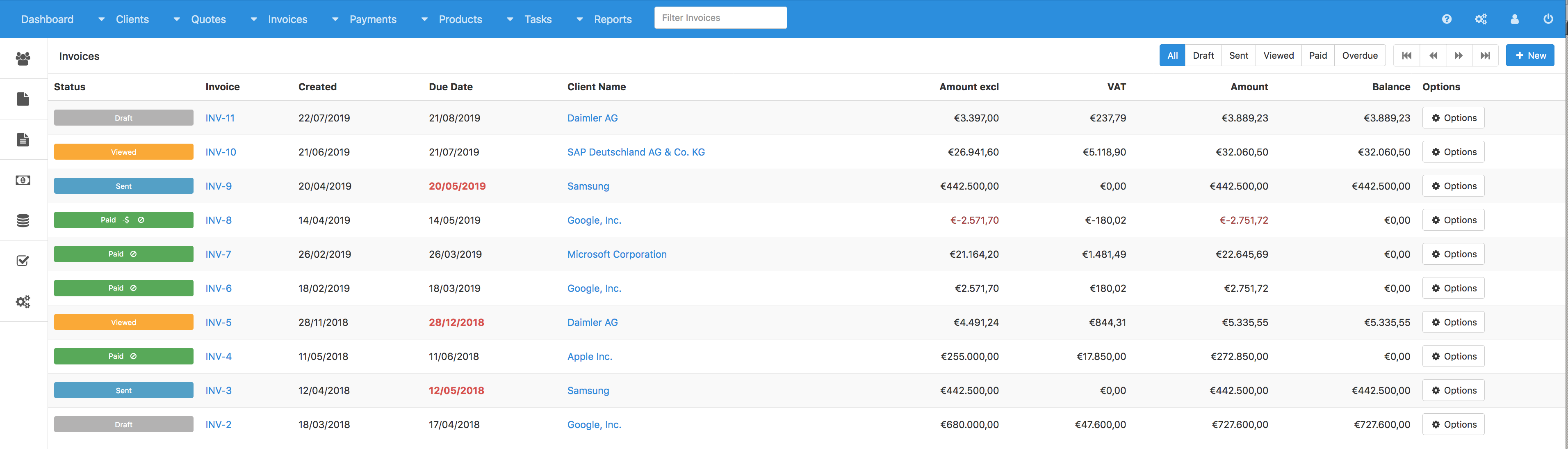Viewport: 1568px width, 449px height.
Task: Select the All filter tab
Action: point(1172,55)
